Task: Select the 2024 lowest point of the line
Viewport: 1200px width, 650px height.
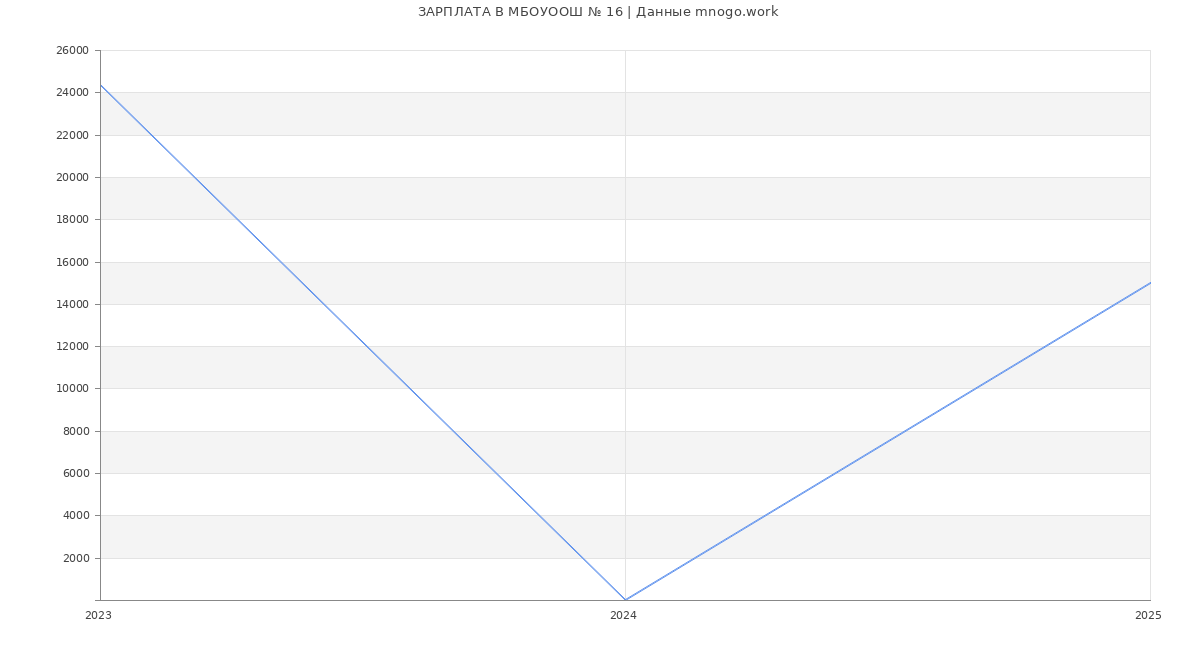Action: (625, 600)
